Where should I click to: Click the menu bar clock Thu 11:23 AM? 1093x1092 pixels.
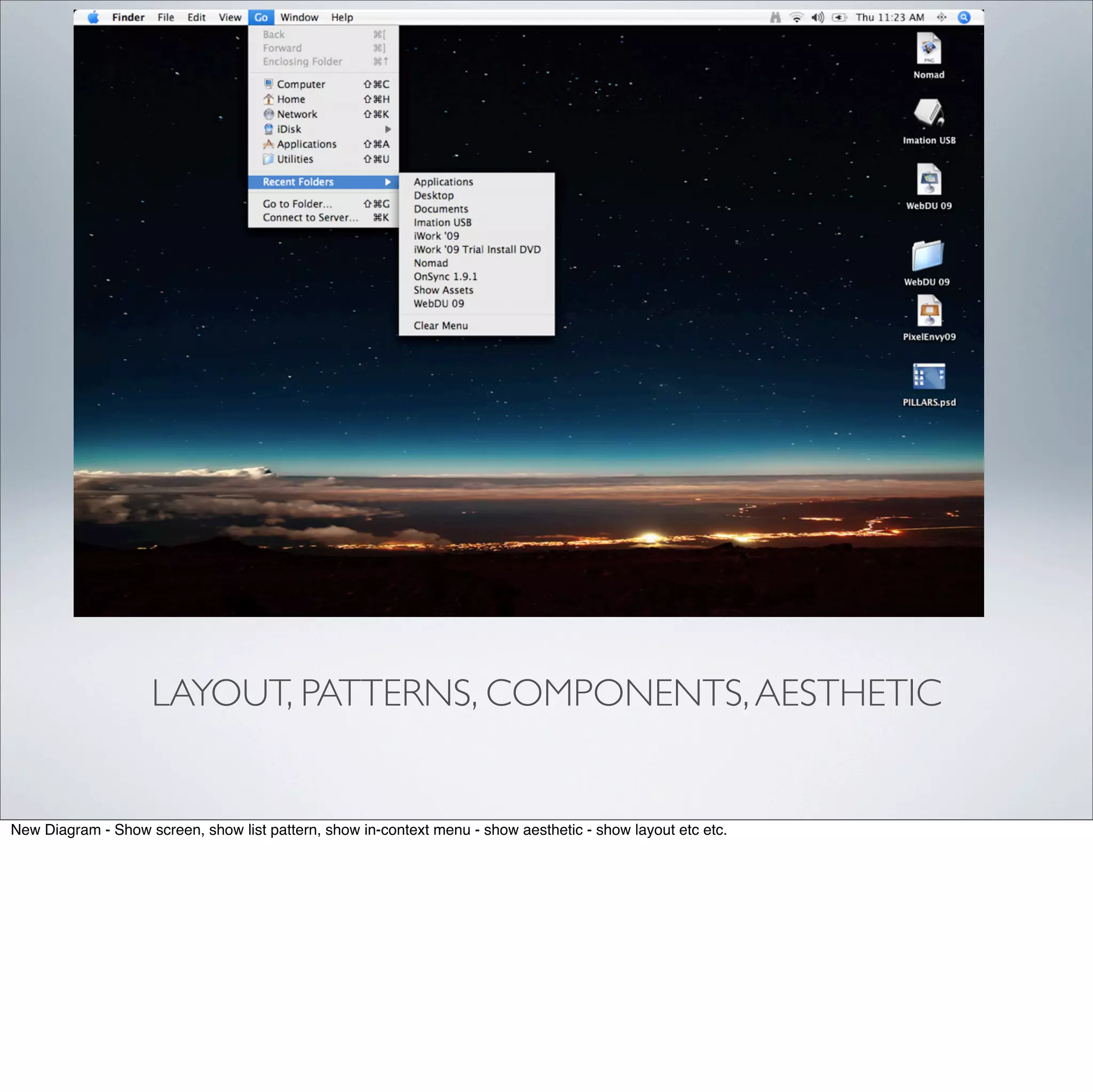tap(889, 18)
